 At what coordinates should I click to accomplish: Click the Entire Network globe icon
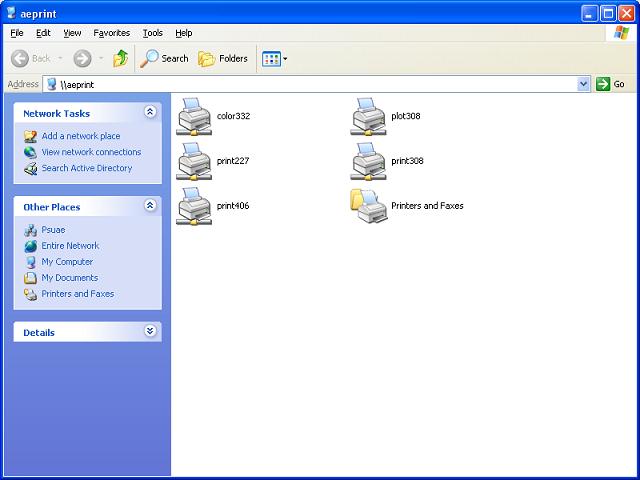(30, 246)
